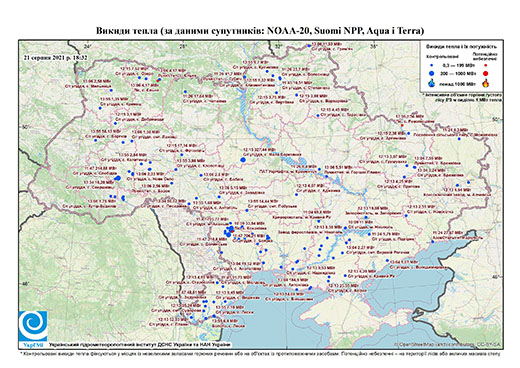Click the topmost blue 11,53 МВт marker
The height and width of the screenshot is (368, 520).
click(309, 45)
